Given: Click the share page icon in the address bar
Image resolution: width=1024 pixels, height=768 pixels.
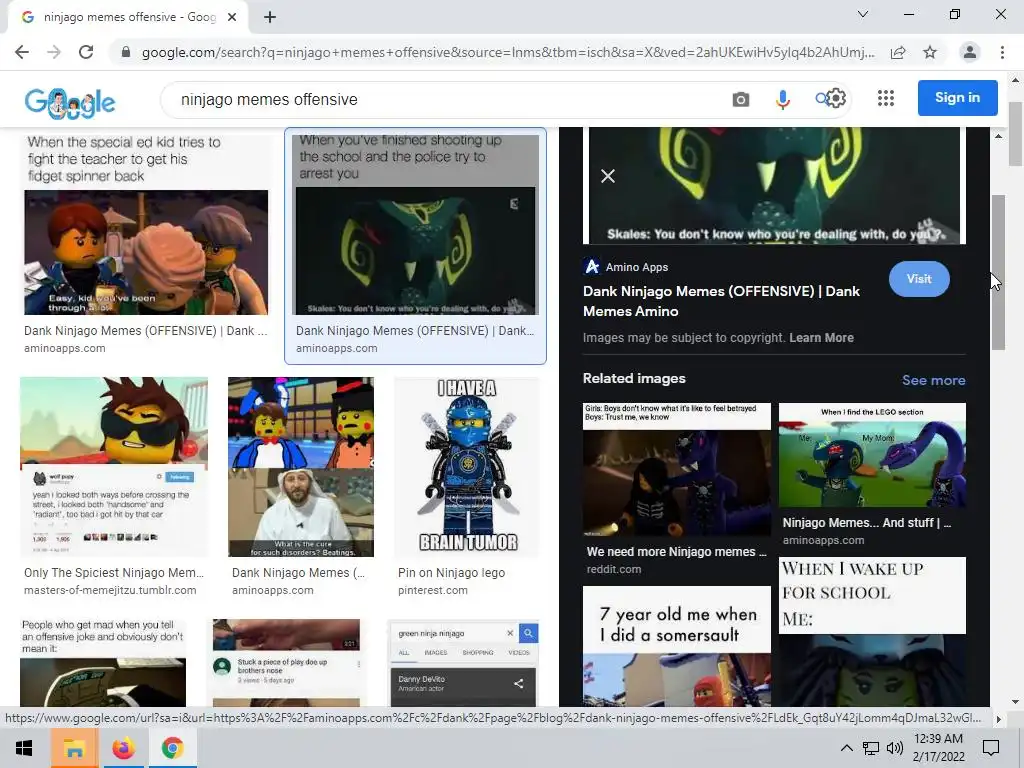Looking at the screenshot, I should pos(898,52).
